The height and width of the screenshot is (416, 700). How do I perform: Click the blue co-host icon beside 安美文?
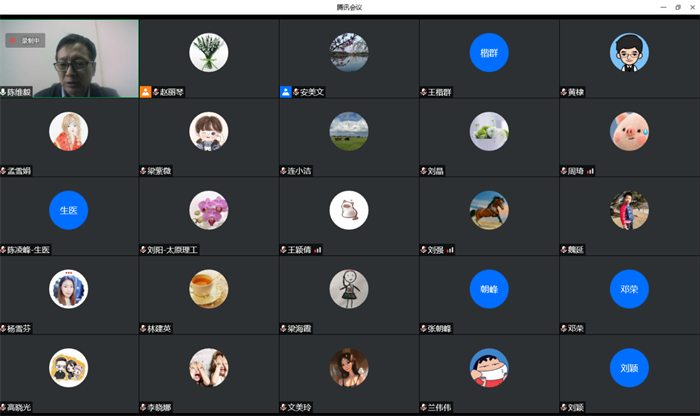pyautogui.click(x=285, y=92)
